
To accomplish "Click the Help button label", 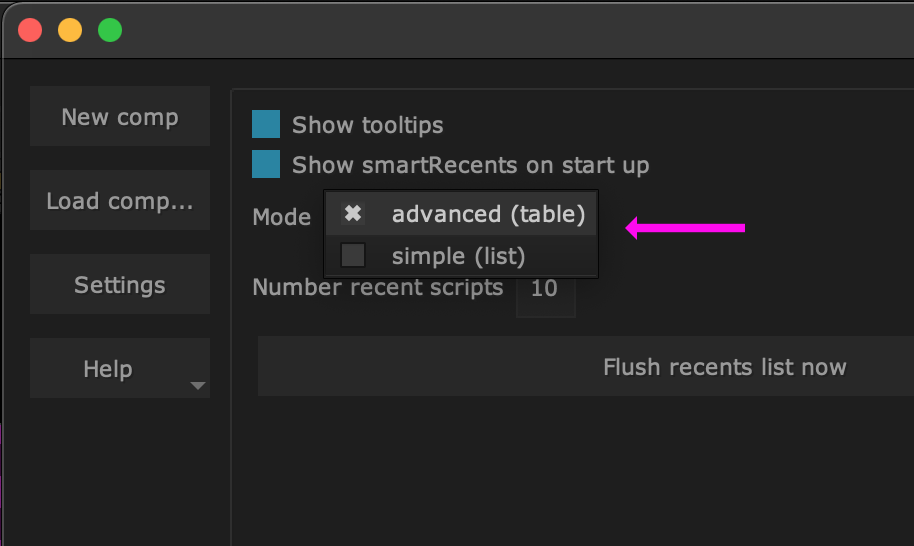I will tap(107, 369).
